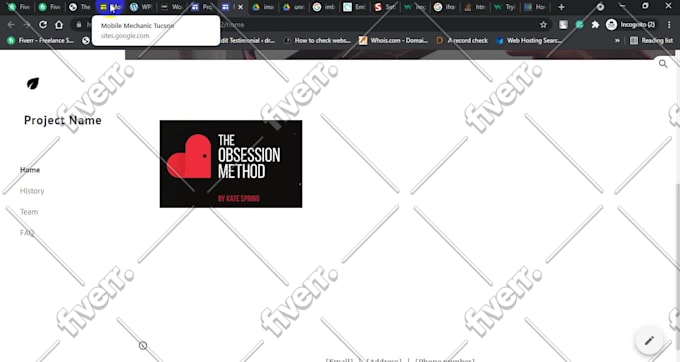
Task: Open Fiverr - Freelance bookmark
Action: click(41, 40)
